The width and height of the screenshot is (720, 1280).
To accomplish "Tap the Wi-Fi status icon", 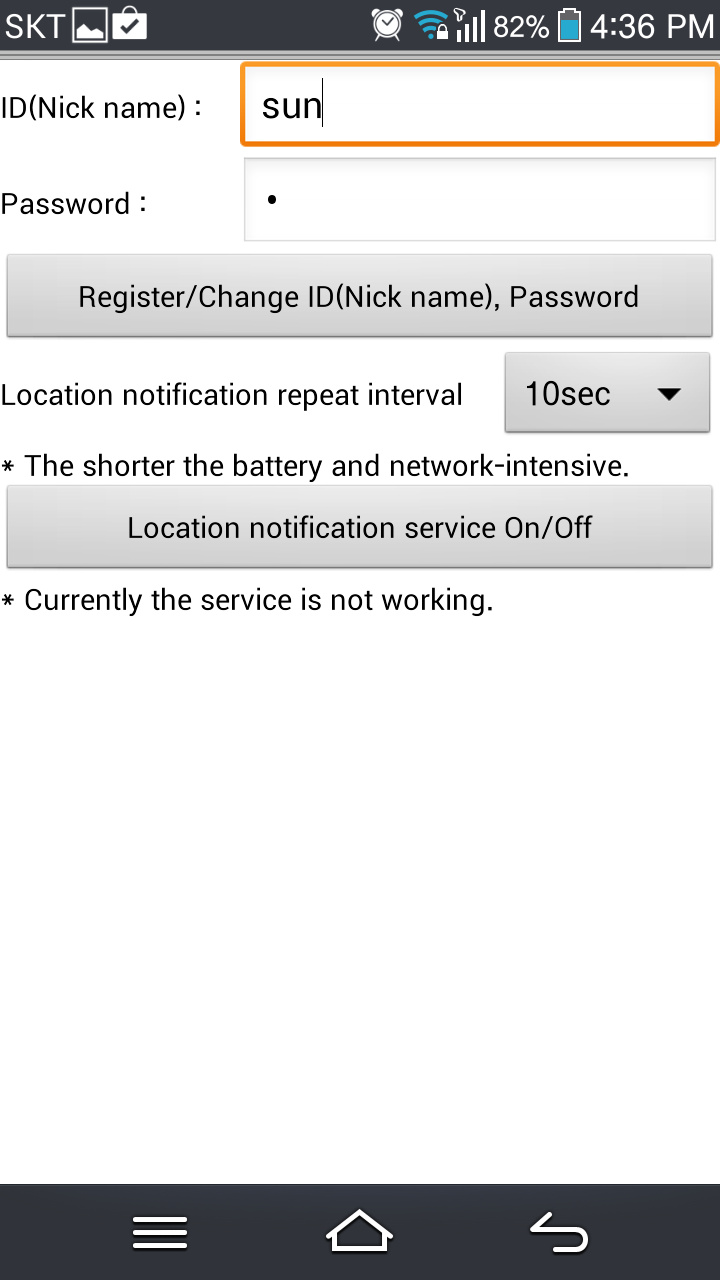I will [x=431, y=25].
